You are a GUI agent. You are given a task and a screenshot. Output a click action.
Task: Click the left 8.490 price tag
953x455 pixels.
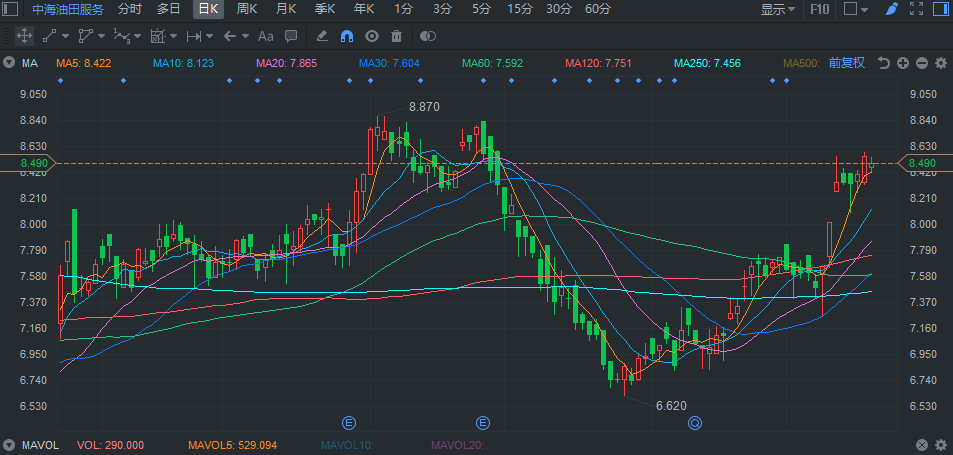[x=28, y=163]
